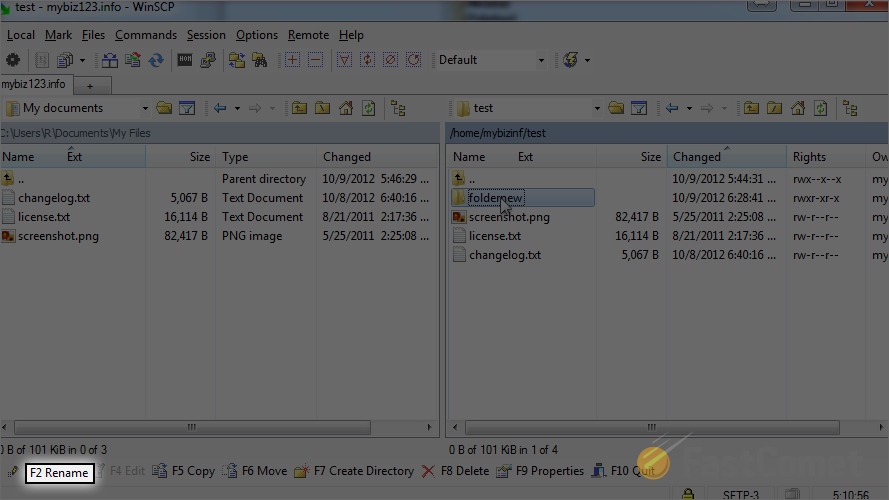Click the Refresh arrows toolbar icon
Image resolution: width=889 pixels, height=500 pixels.
coord(156,60)
